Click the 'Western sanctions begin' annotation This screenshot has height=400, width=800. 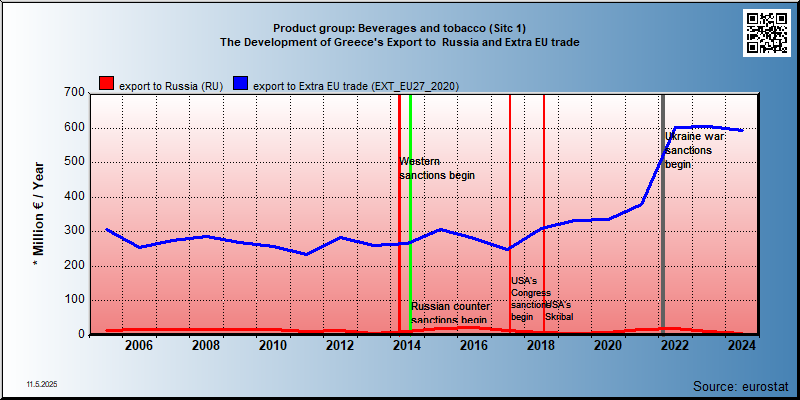[x=437, y=168]
